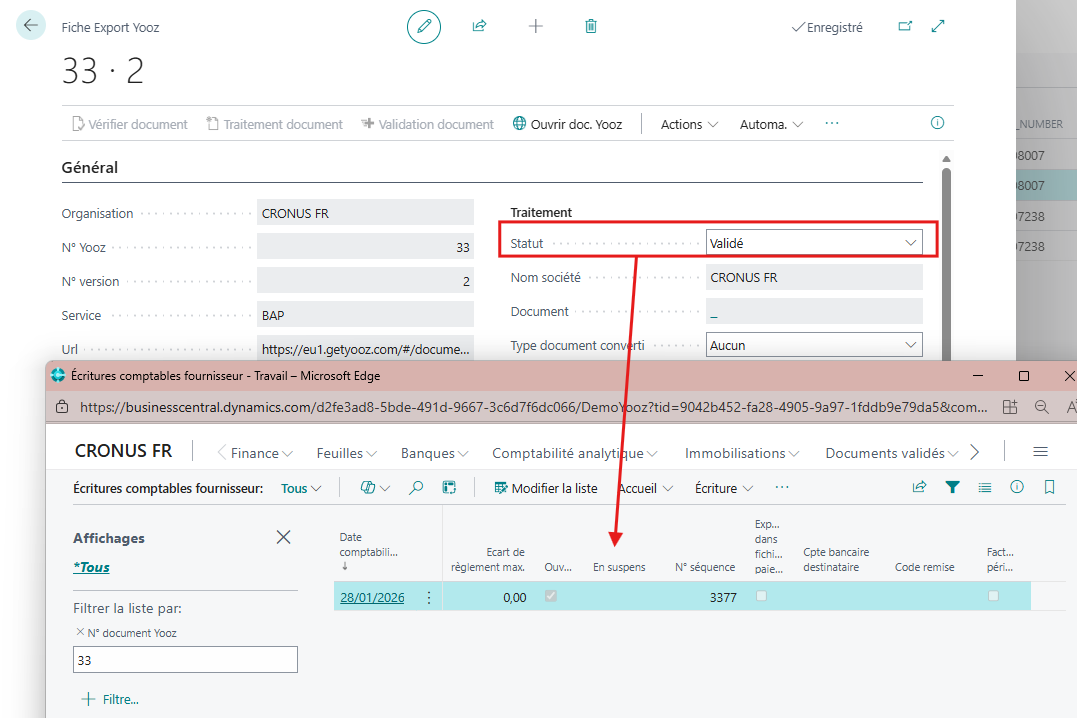Screen dimensions: 1077x718
Task: Open the Statut dropdown showing Validé
Action: [812, 243]
